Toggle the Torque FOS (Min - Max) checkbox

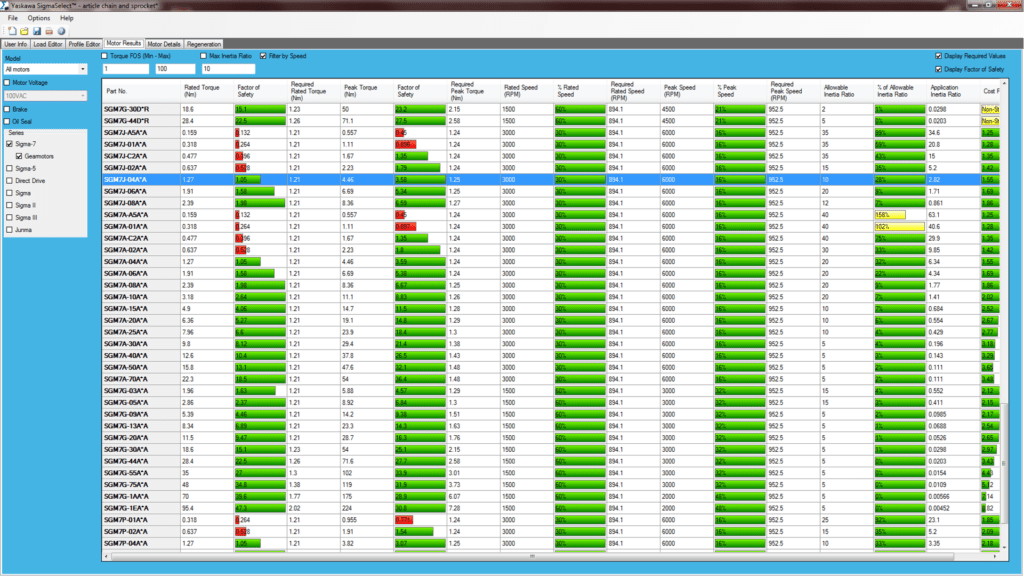(x=105, y=56)
